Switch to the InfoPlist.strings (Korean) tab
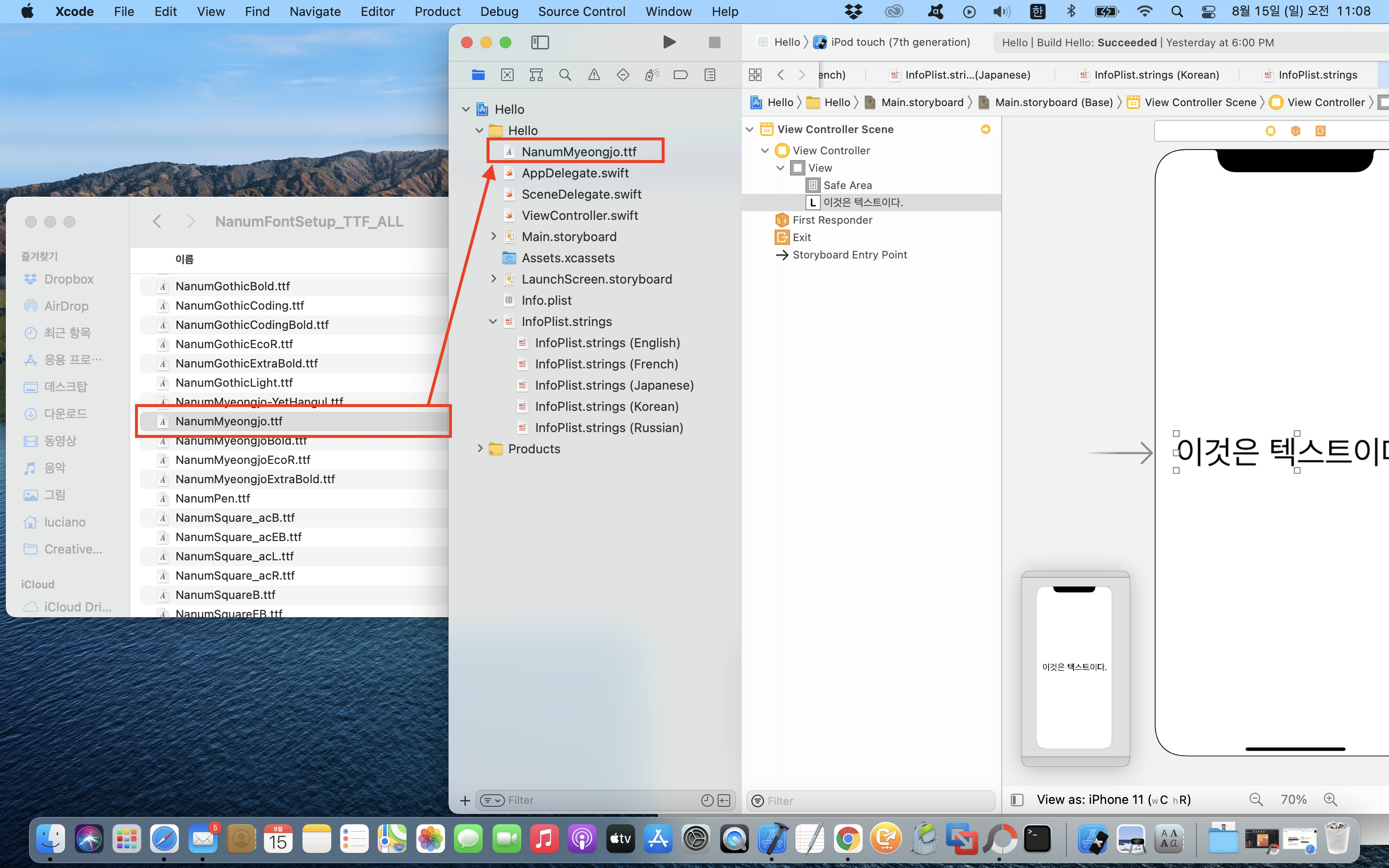1389x868 pixels. (1156, 75)
